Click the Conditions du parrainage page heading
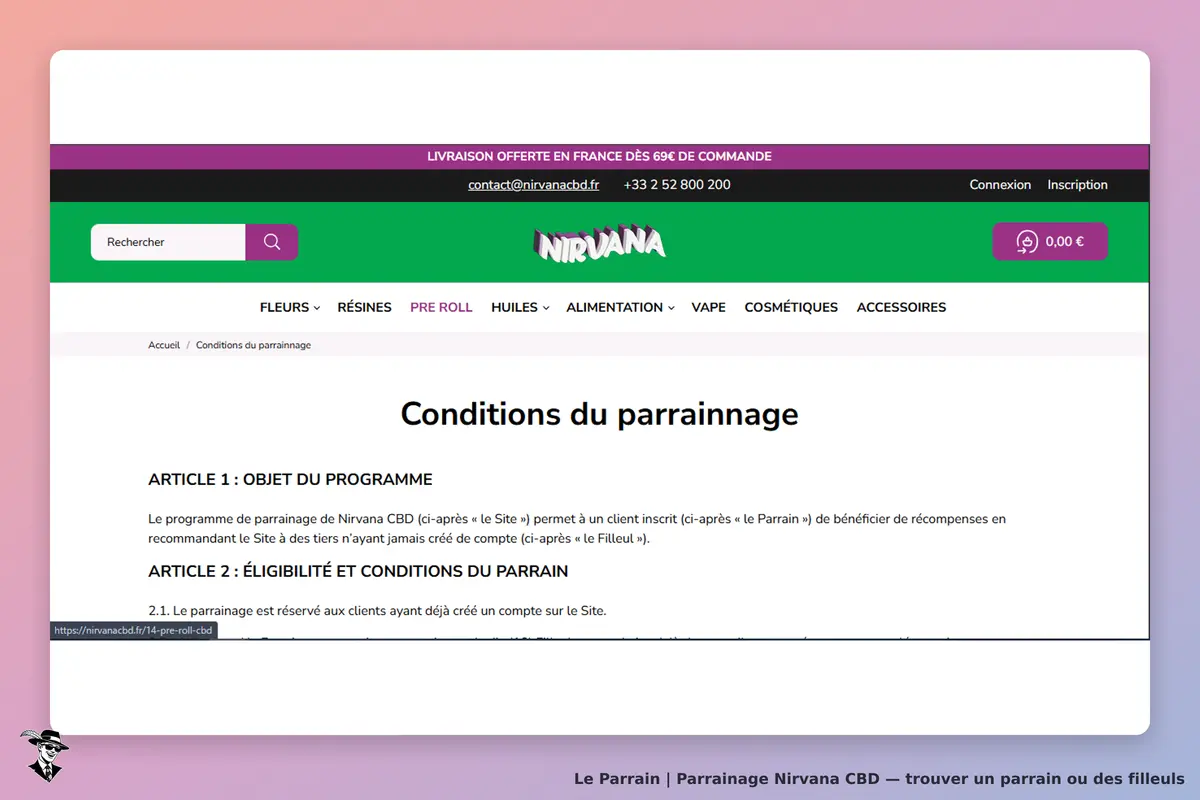 coord(600,414)
